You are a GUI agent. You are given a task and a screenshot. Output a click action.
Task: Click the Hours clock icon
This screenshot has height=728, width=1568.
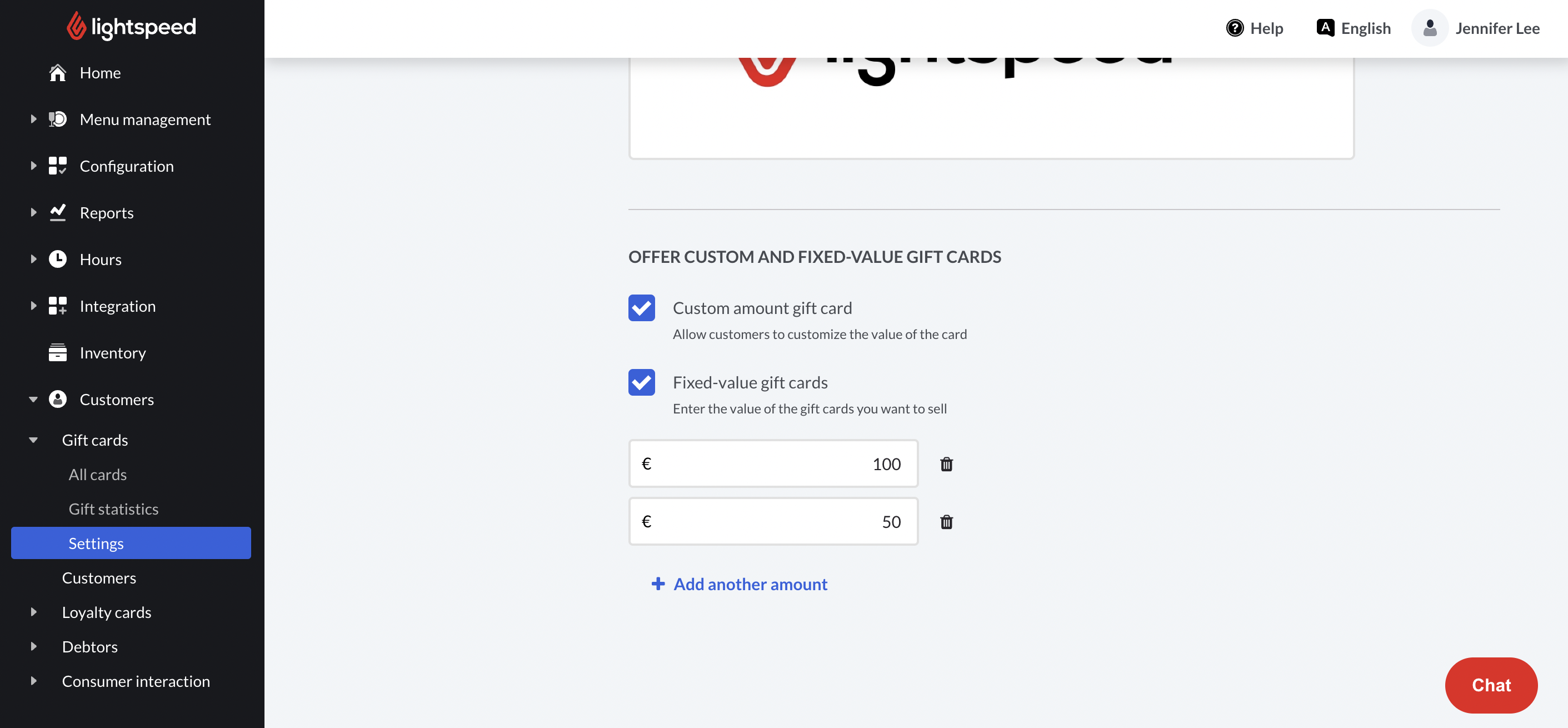[58, 260]
